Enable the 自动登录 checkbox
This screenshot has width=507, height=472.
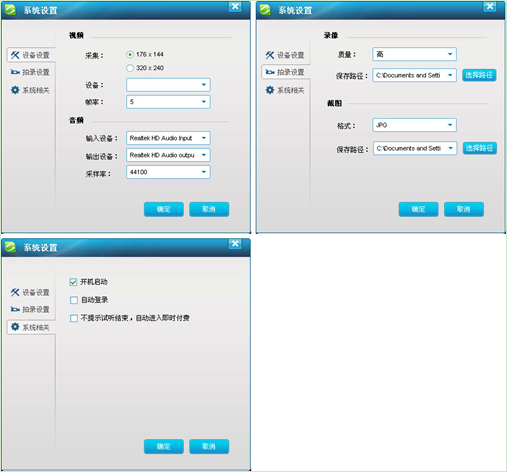(74, 300)
